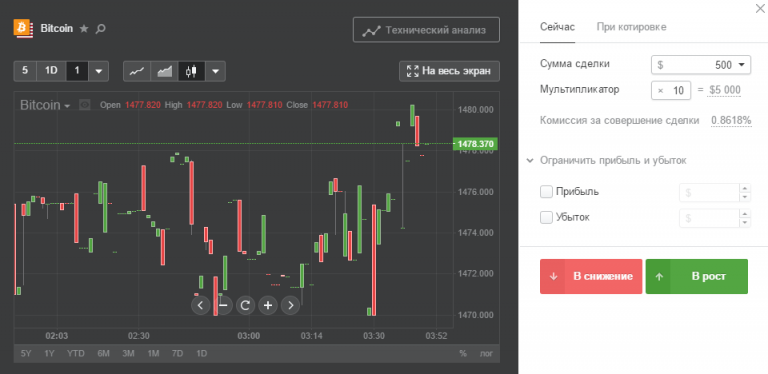Select the 1Y range

tap(49, 353)
